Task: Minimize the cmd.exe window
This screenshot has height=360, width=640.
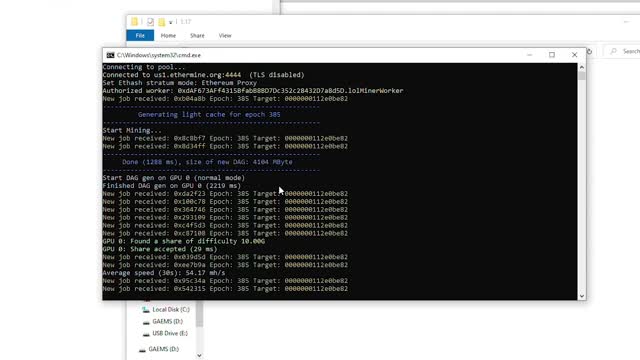Action: pyautogui.click(x=529, y=55)
